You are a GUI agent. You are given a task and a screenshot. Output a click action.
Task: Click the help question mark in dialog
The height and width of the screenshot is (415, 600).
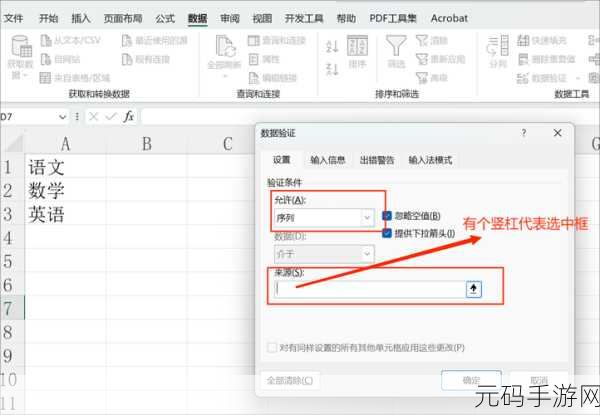click(x=523, y=133)
